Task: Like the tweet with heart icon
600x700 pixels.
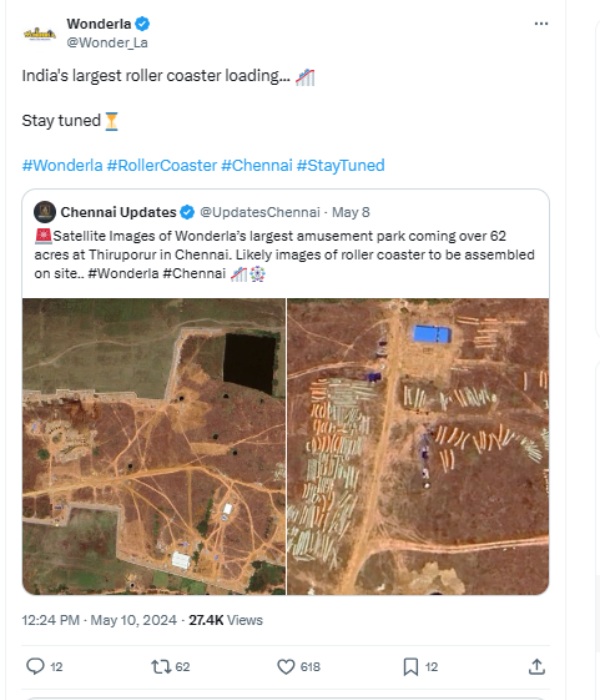Action: tap(287, 666)
